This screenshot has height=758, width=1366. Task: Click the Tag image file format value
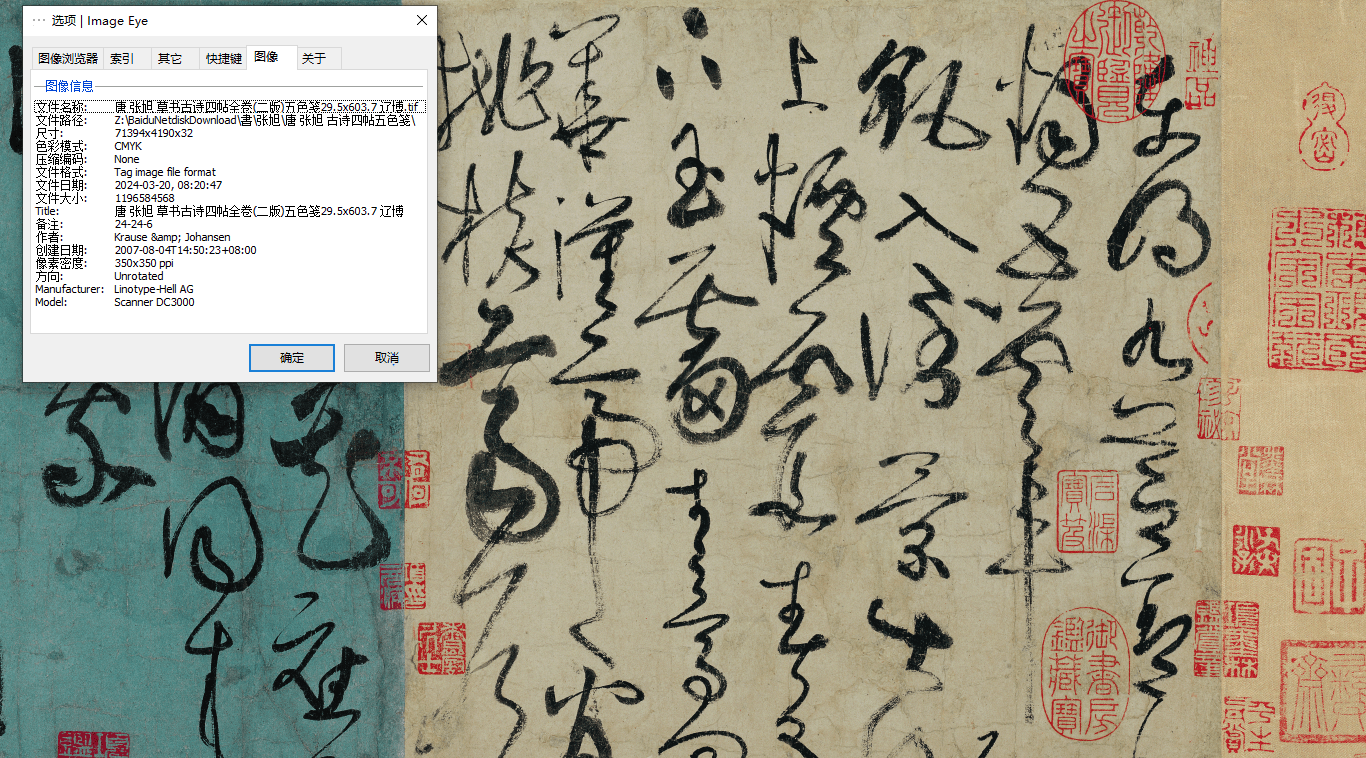pyautogui.click(x=165, y=172)
